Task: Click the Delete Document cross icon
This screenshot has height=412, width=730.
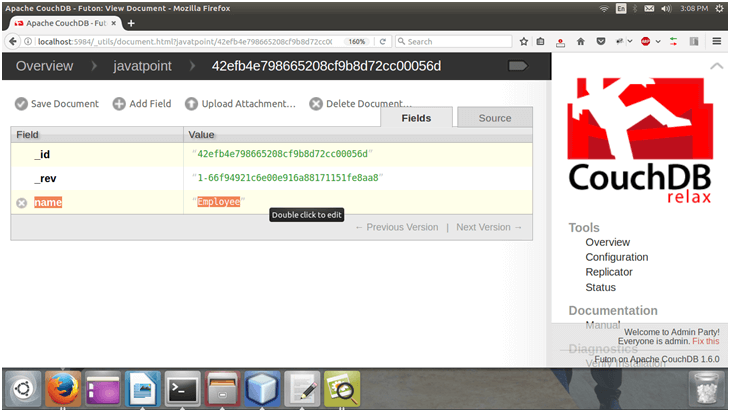Action: pyautogui.click(x=316, y=104)
